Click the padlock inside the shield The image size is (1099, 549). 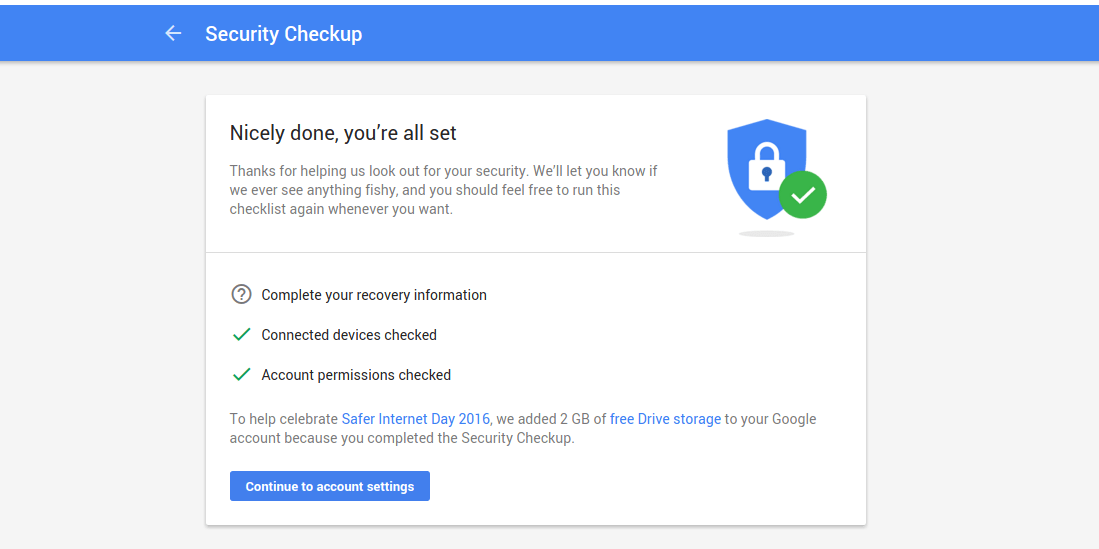coord(766,166)
